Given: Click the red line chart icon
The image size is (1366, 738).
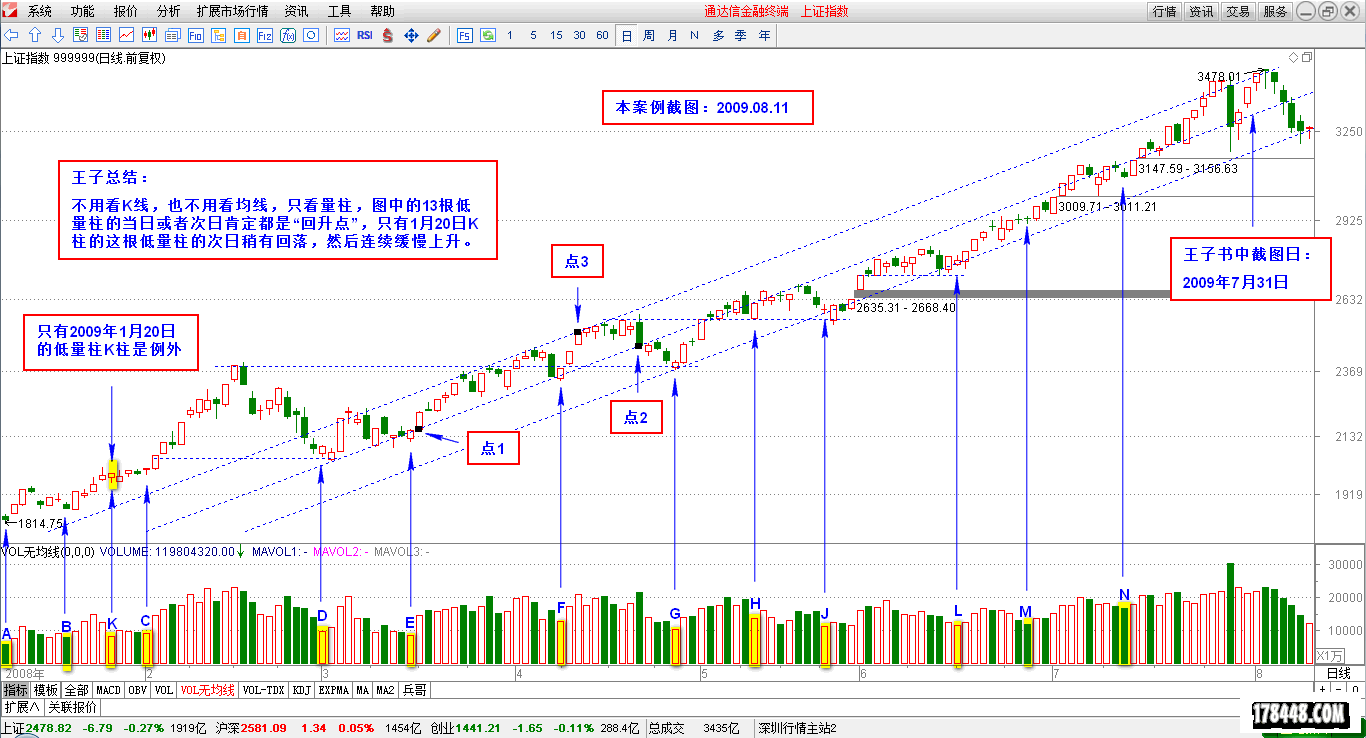Looking at the screenshot, I should coord(127,35).
